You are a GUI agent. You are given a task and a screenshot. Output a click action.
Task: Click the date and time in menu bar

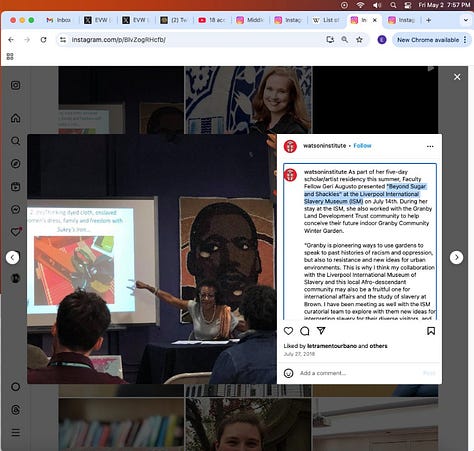[444, 5]
